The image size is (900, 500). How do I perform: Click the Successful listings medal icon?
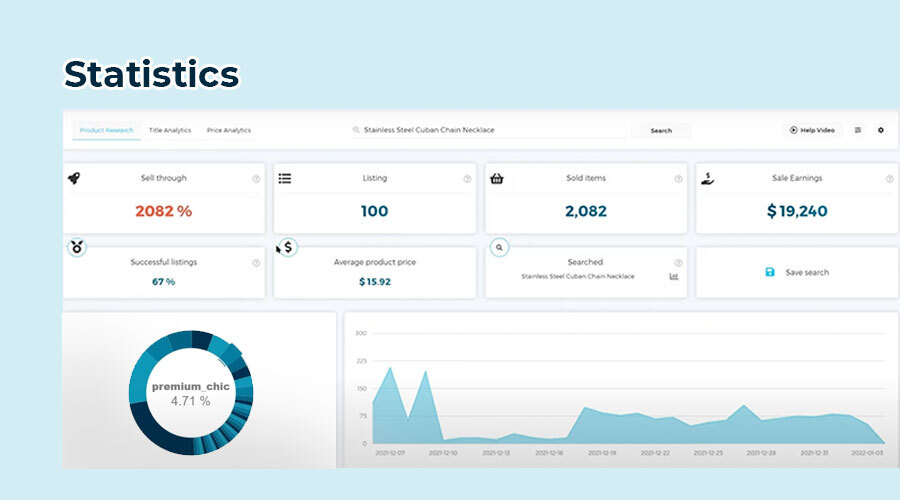coord(76,247)
